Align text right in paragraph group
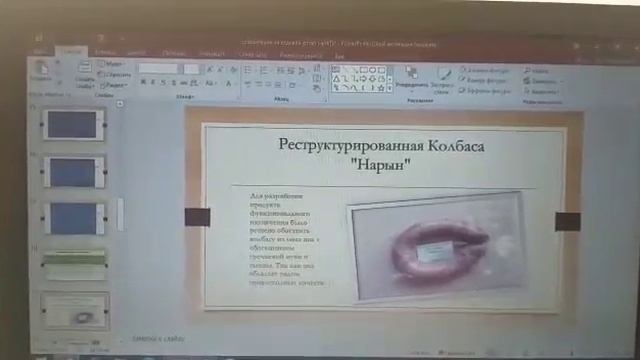The image size is (640, 360). (x=268, y=84)
